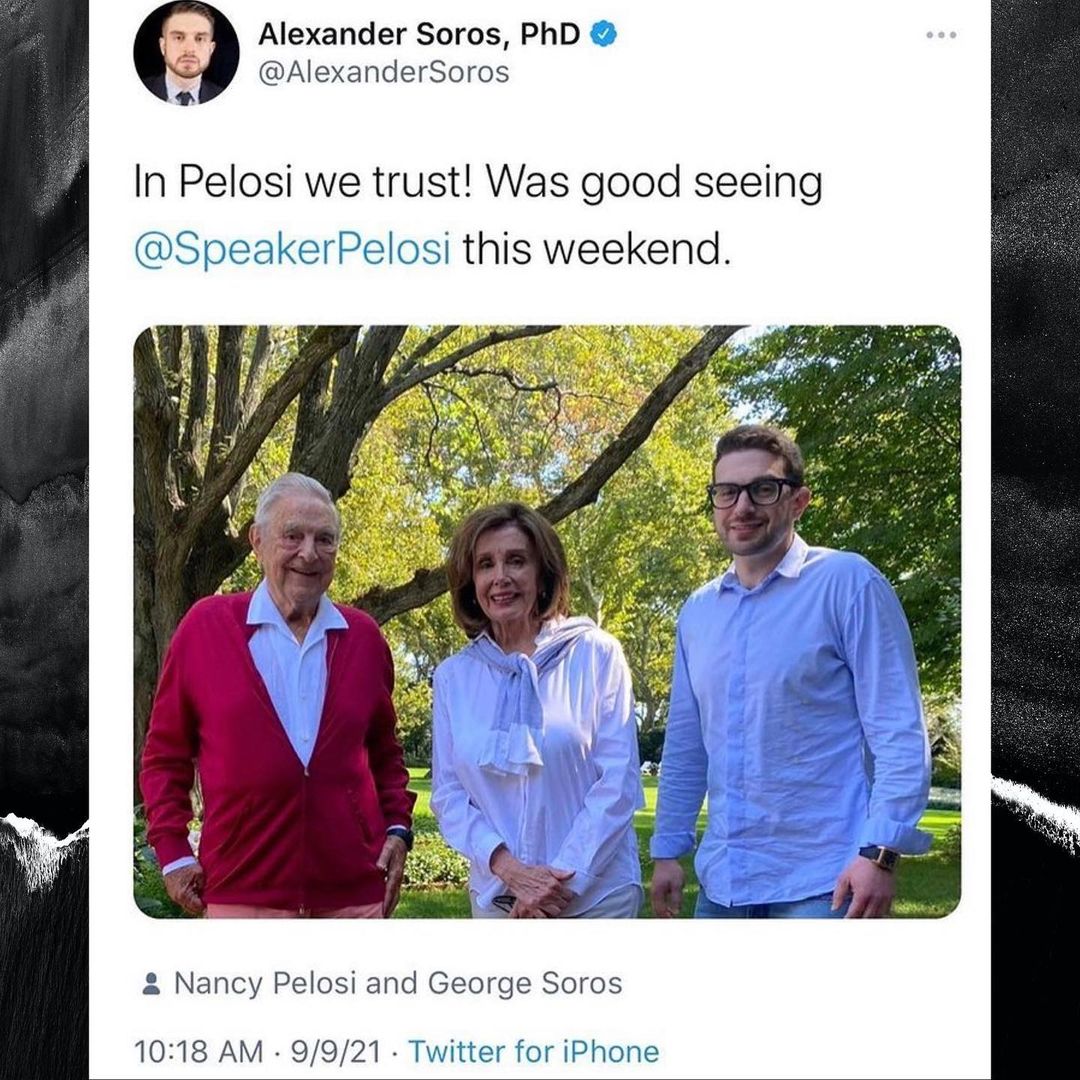Open the 9/9/21 tweet date
1080x1080 pixels.
pyautogui.click(x=335, y=1052)
